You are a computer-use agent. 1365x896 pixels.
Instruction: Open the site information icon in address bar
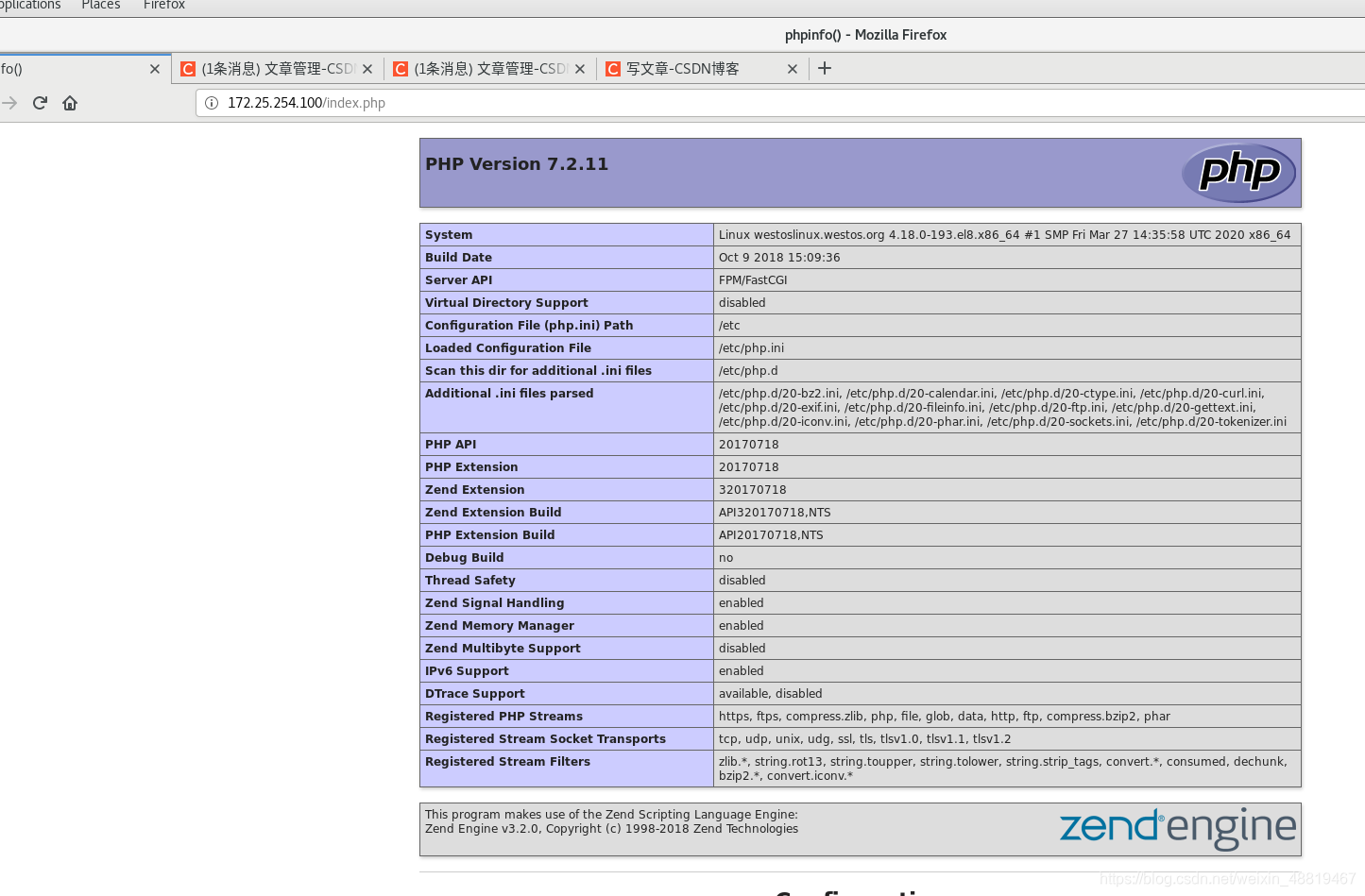point(212,103)
